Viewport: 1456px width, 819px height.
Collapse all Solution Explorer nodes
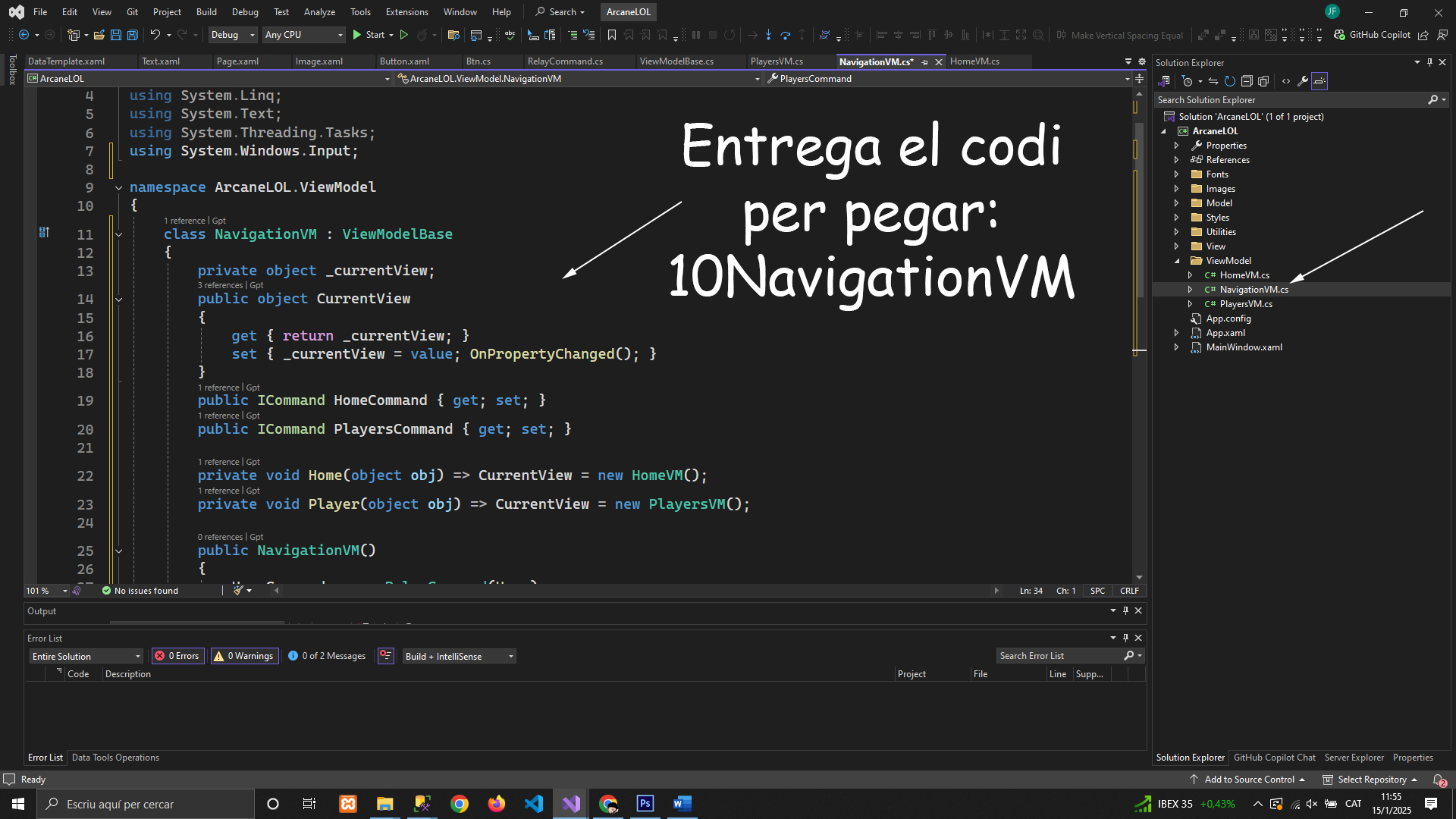coord(1247,81)
